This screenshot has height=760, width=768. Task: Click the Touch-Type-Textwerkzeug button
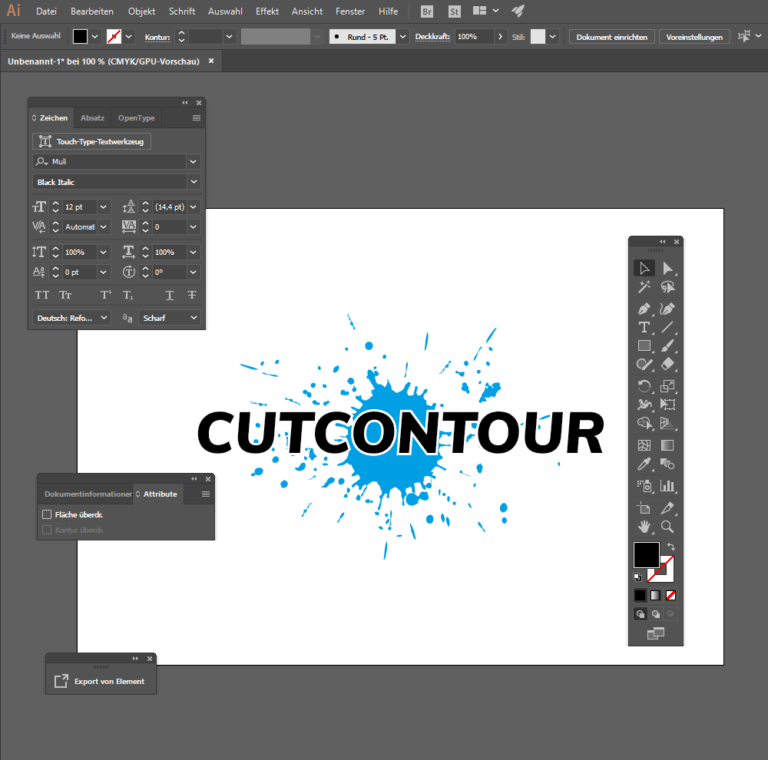point(92,142)
